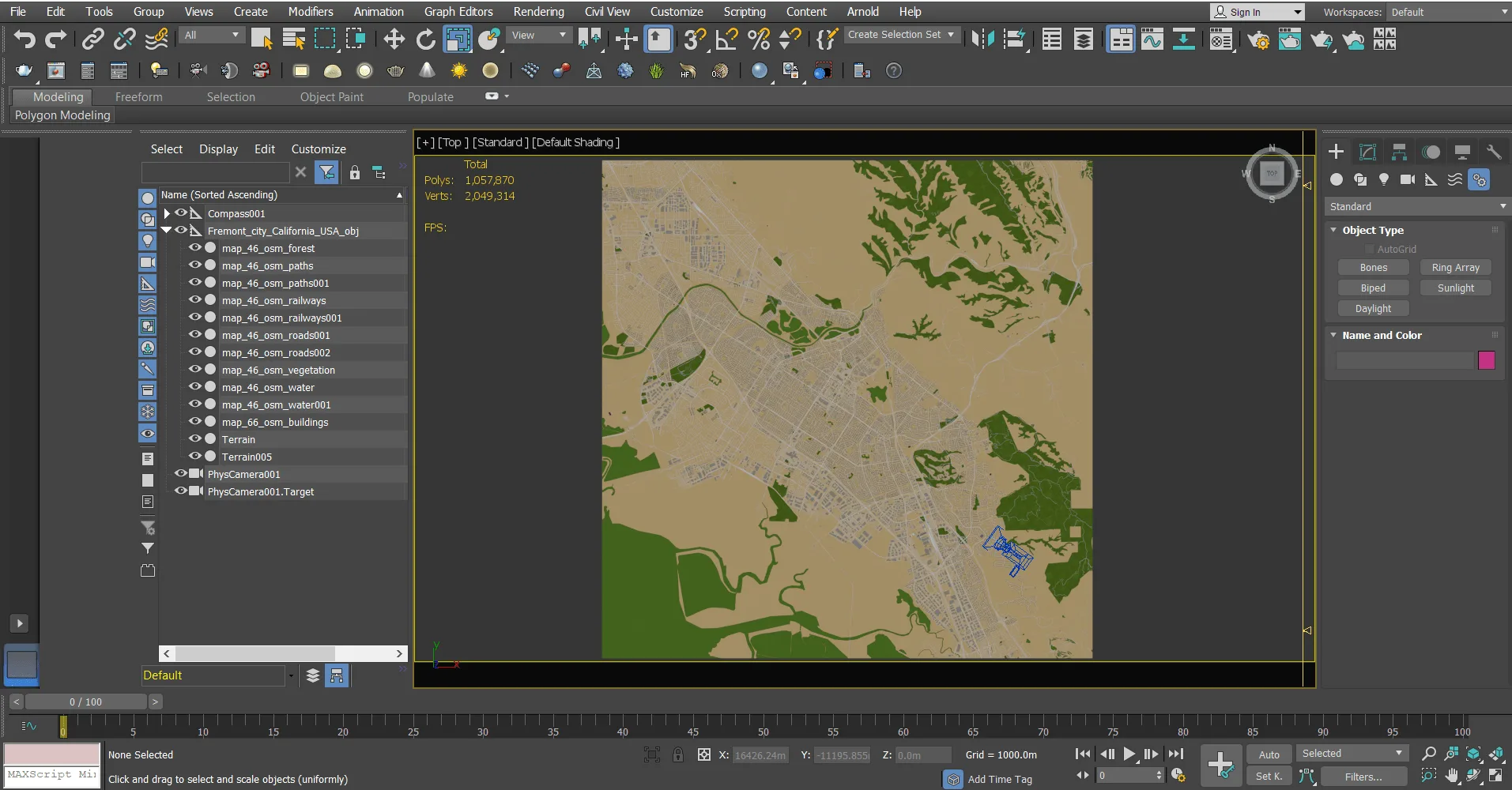This screenshot has height=790, width=1512.
Task: Click the pink object color swatch
Action: pos(1486,360)
